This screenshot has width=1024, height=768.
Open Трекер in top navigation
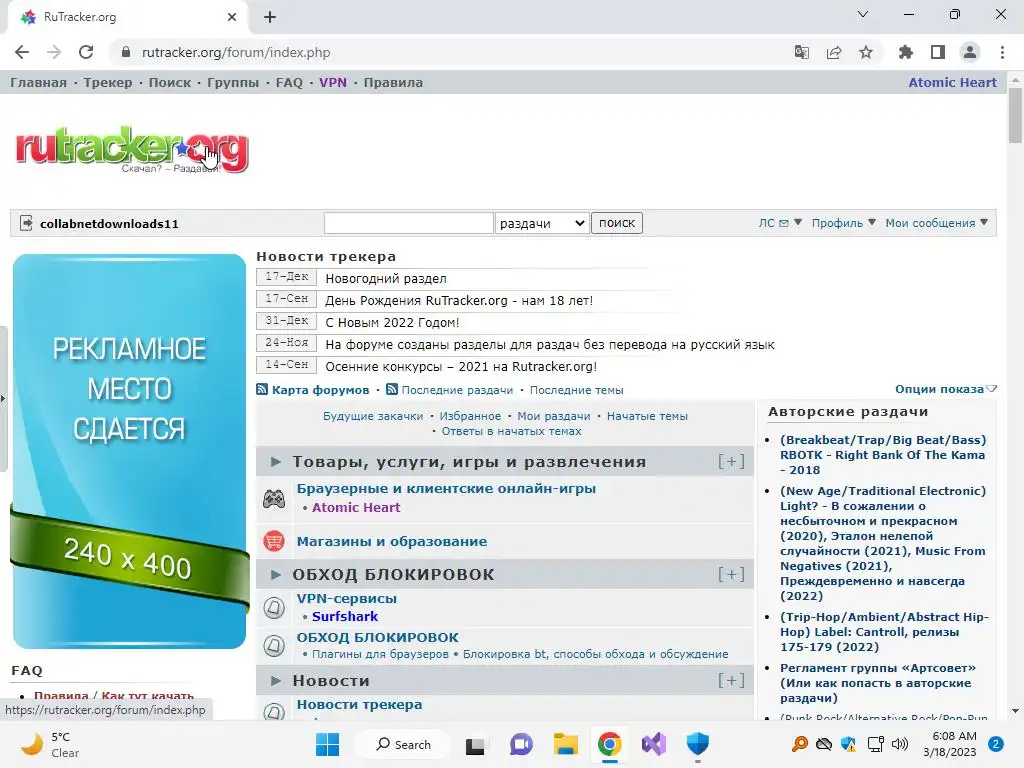108,83
